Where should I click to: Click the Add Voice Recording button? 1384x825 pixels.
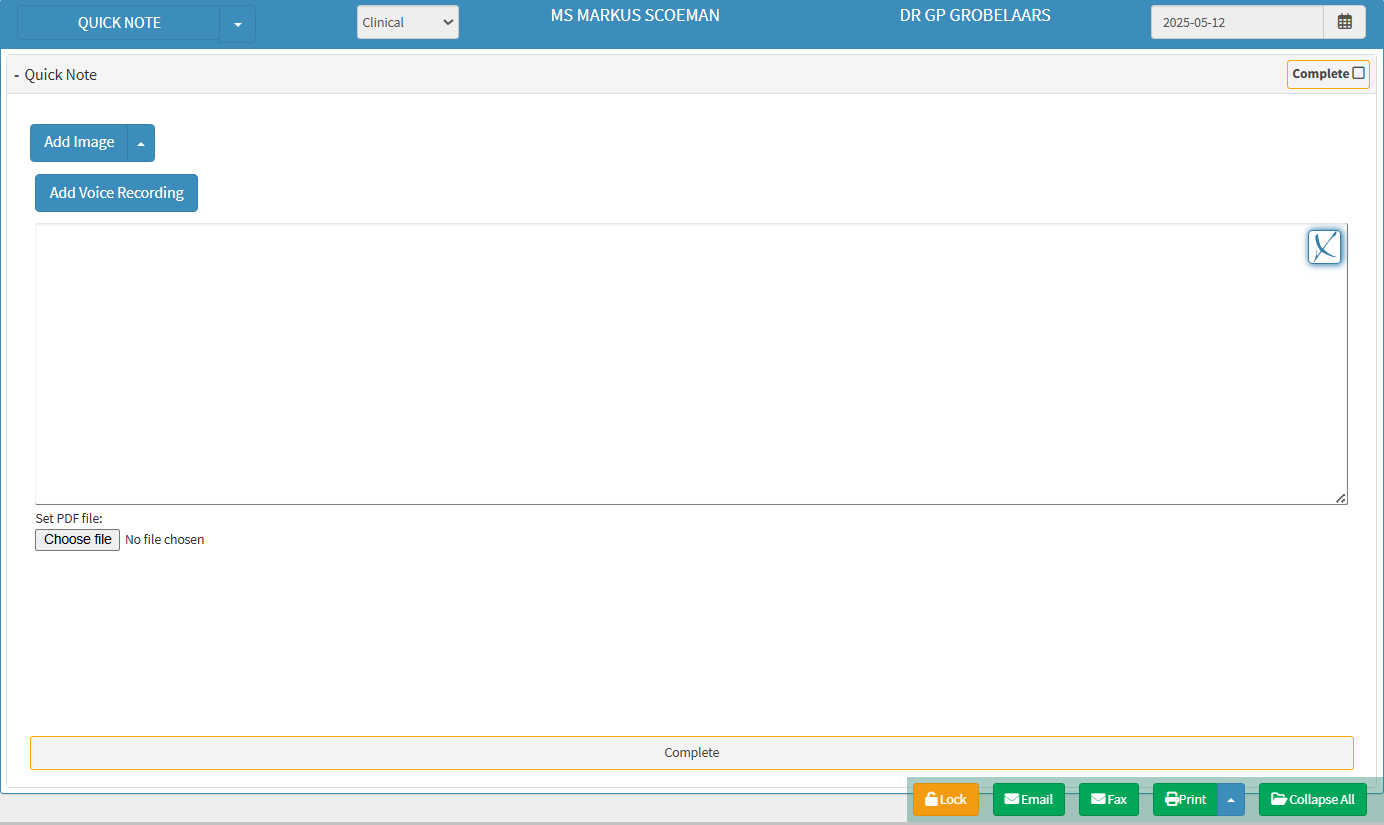pyautogui.click(x=116, y=193)
